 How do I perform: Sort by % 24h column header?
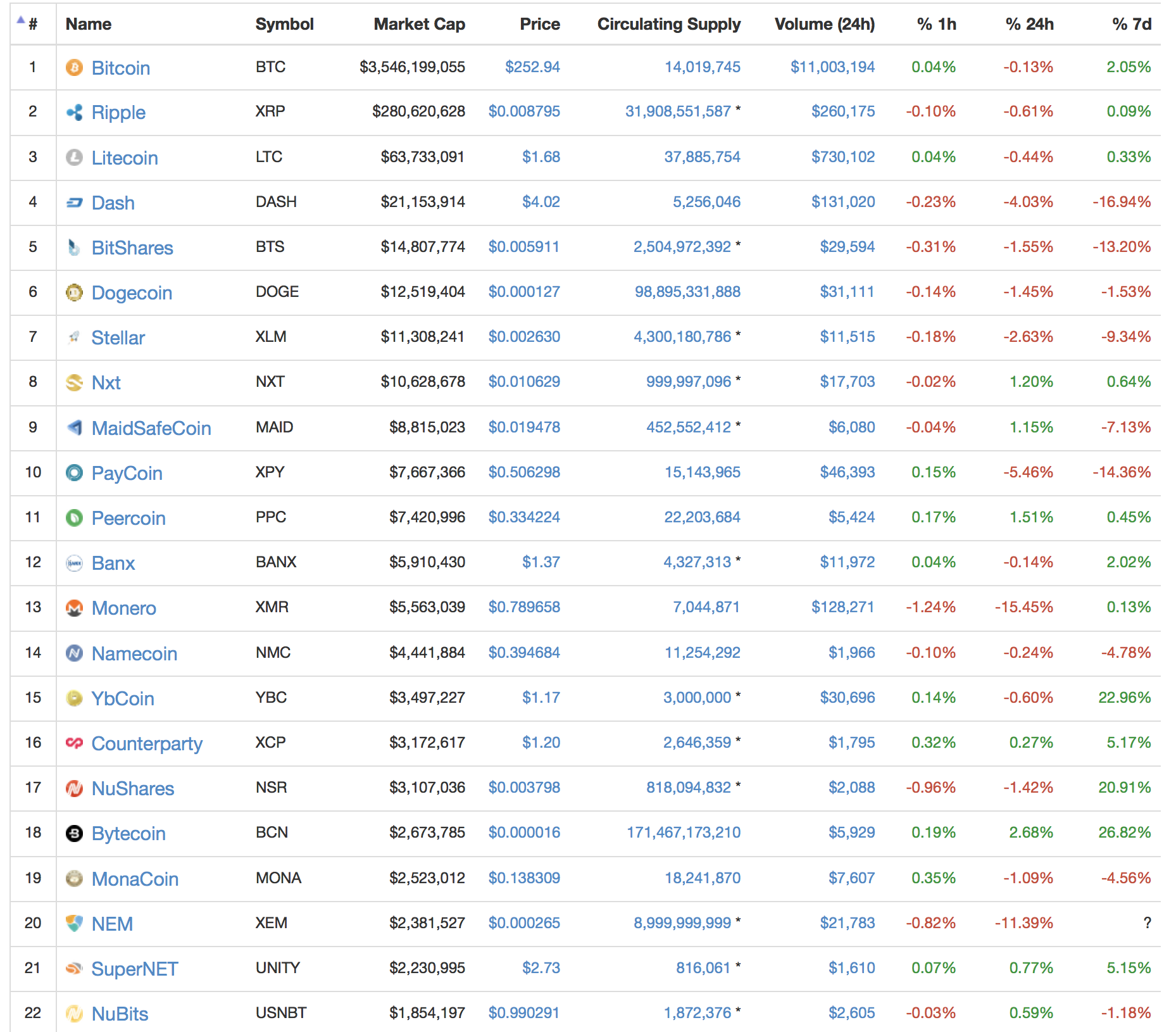click(1030, 24)
